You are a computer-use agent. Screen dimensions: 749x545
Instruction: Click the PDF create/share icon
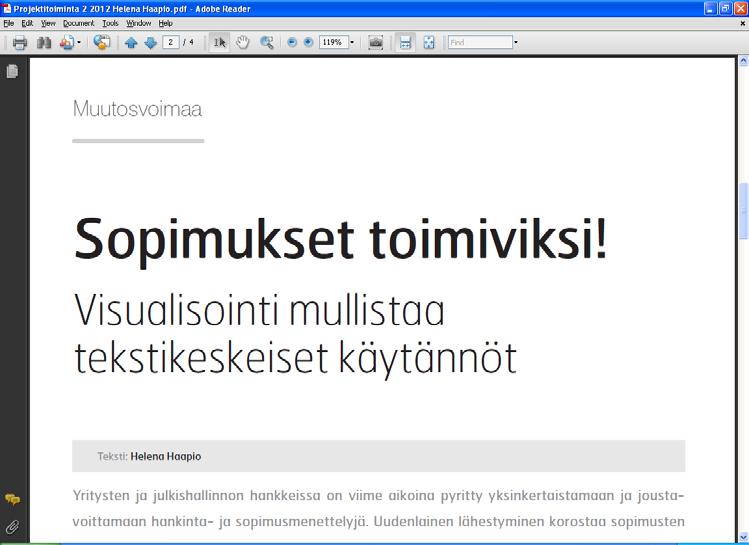pyautogui.click(x=67, y=43)
